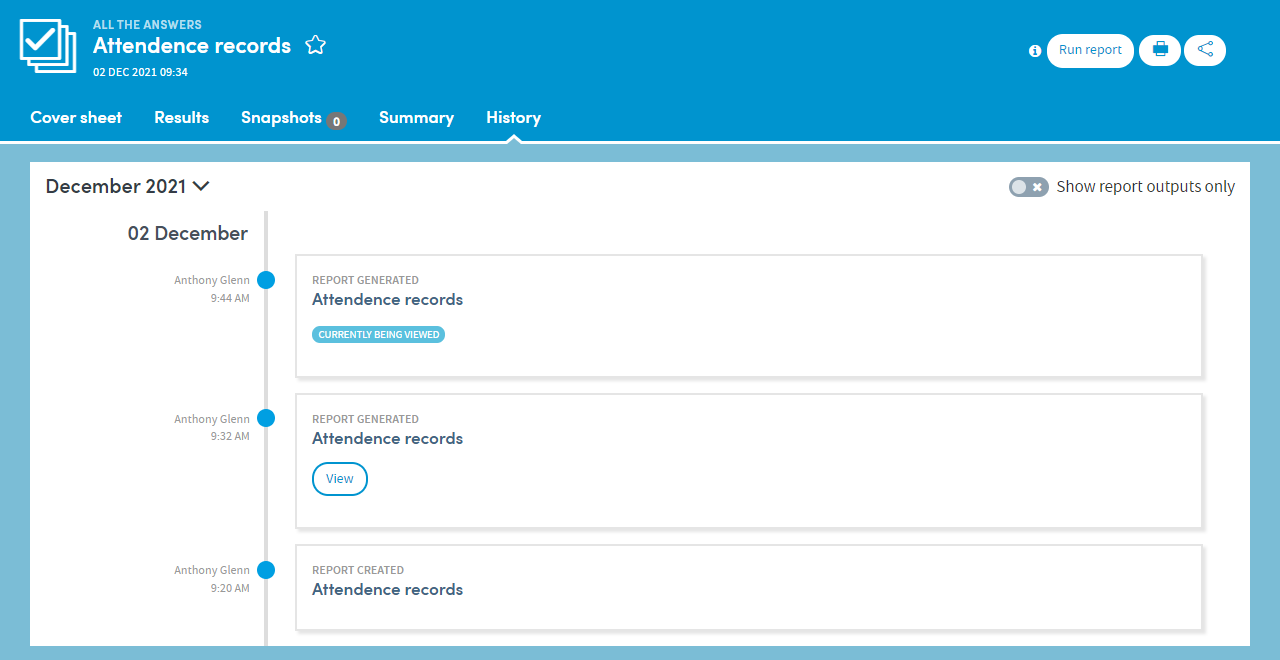Screen dimensions: 1280x660
Task: Click the Run report button
Action: tap(1090, 50)
